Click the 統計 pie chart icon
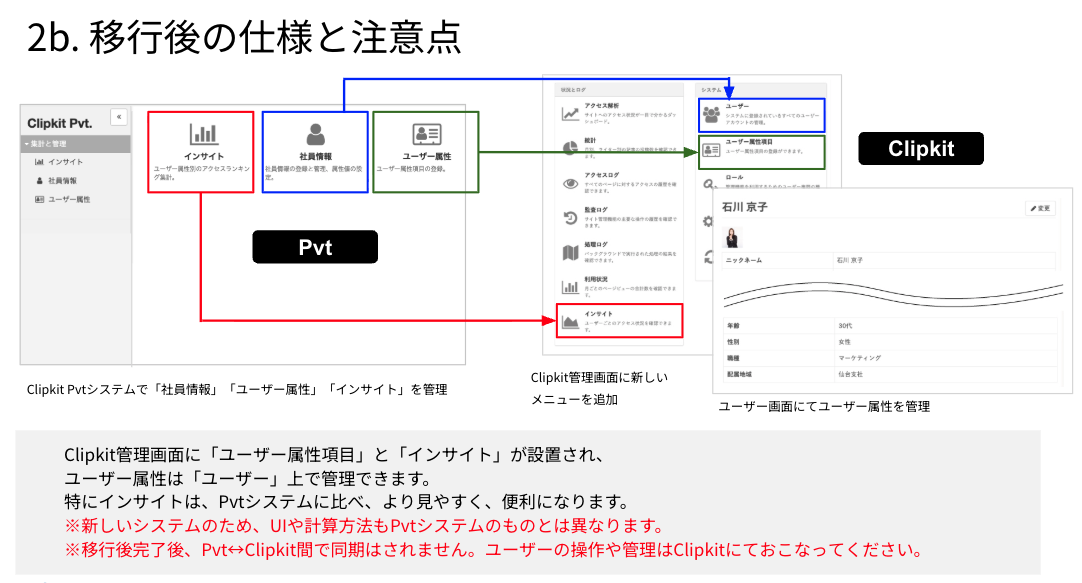1082x583 pixels. [570, 148]
